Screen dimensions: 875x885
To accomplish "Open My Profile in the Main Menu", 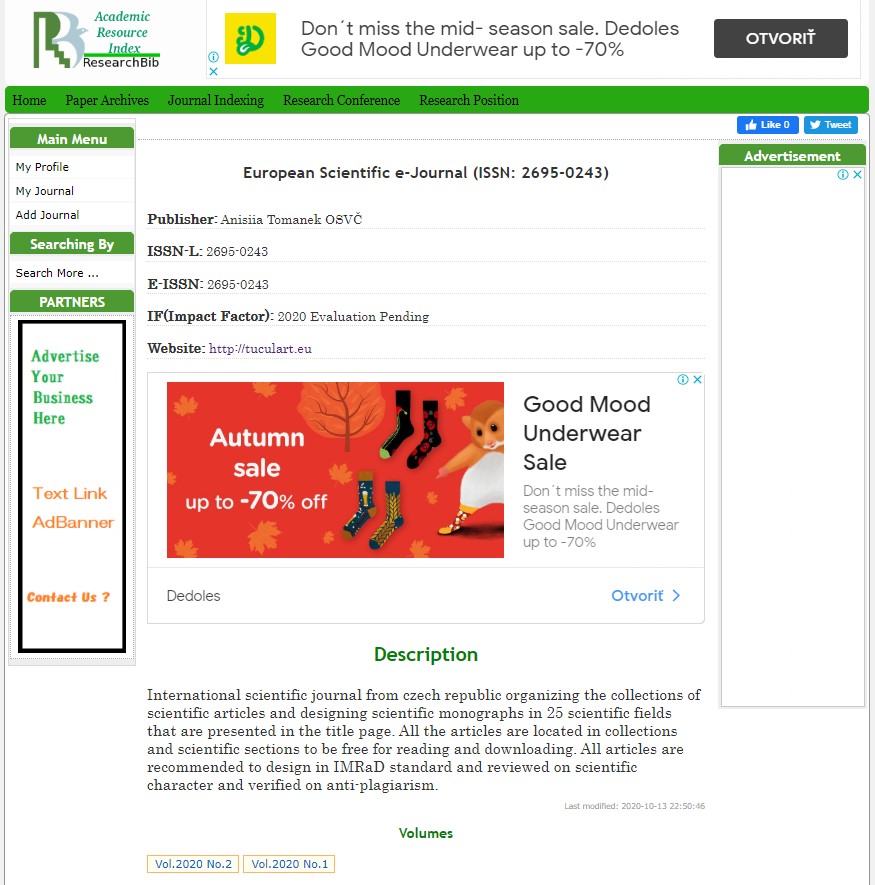I will click(42, 167).
